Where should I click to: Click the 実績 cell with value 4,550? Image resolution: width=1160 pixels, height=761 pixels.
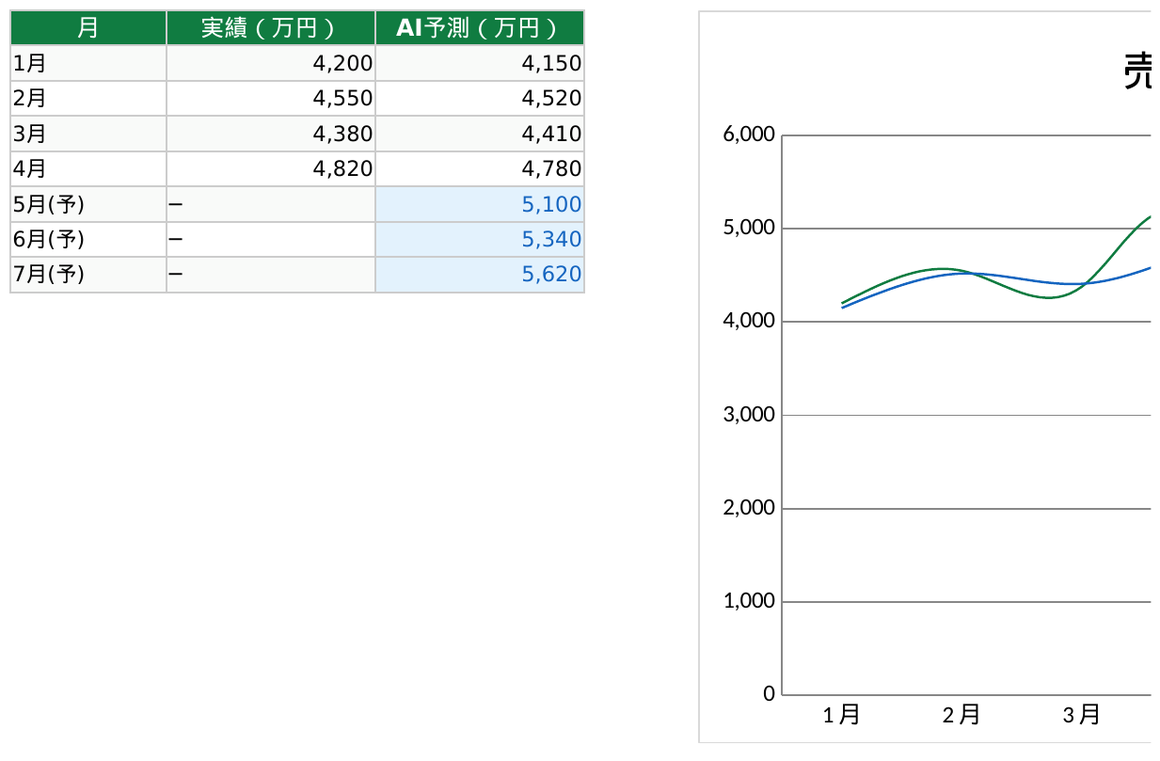click(270, 99)
